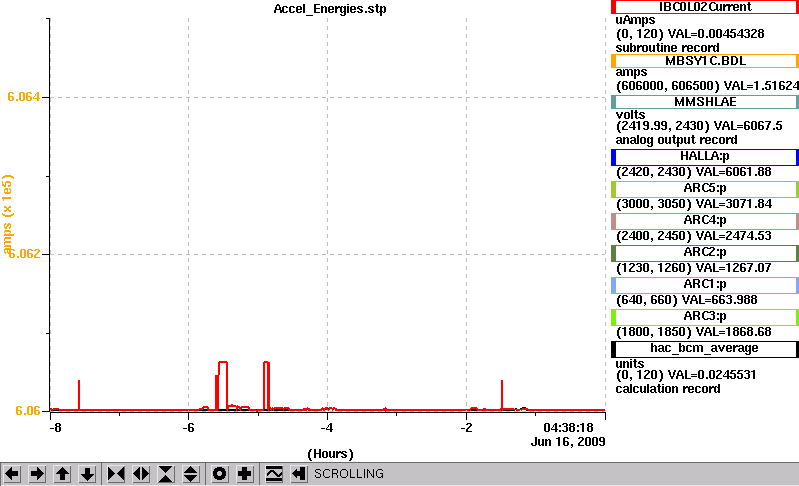Click the value text VAL=6061.88
The height and width of the screenshot is (486, 799).
pos(733,172)
